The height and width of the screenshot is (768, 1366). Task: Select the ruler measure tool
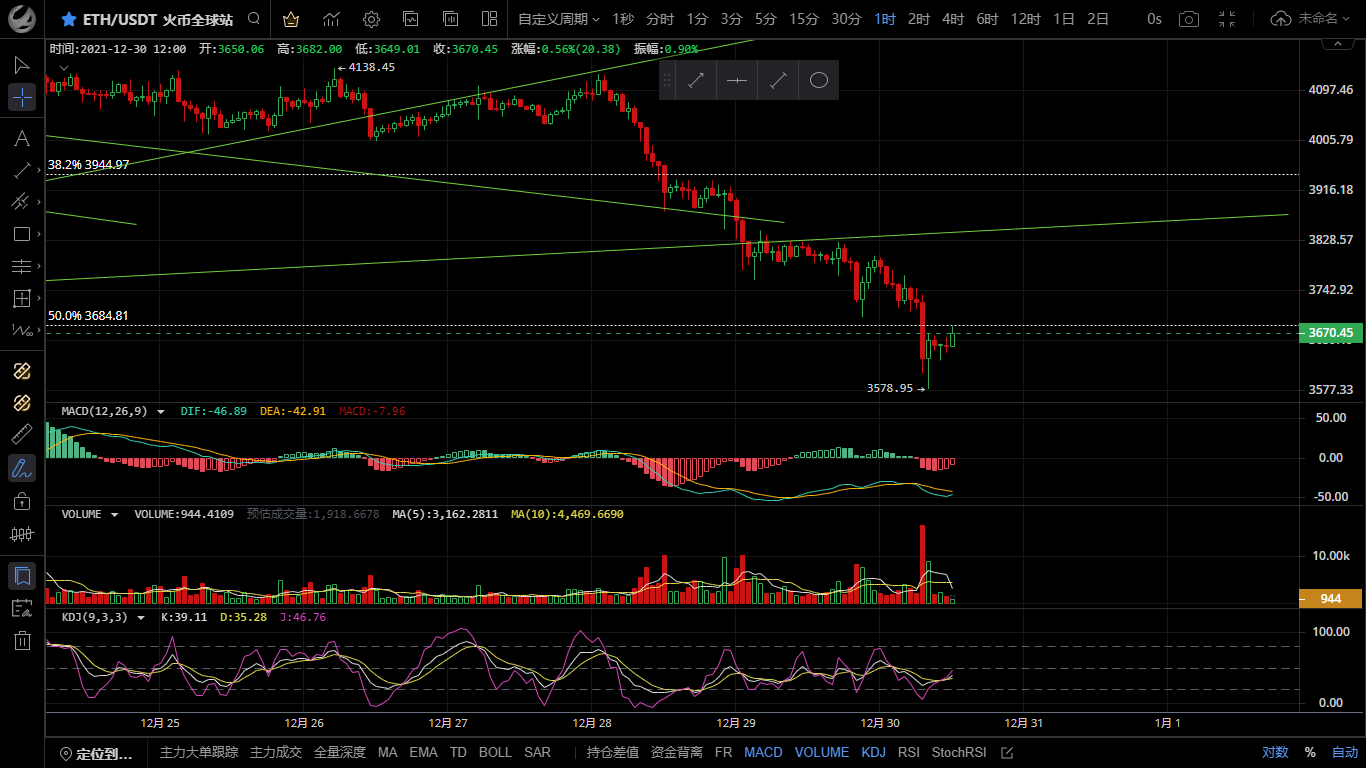coord(22,435)
